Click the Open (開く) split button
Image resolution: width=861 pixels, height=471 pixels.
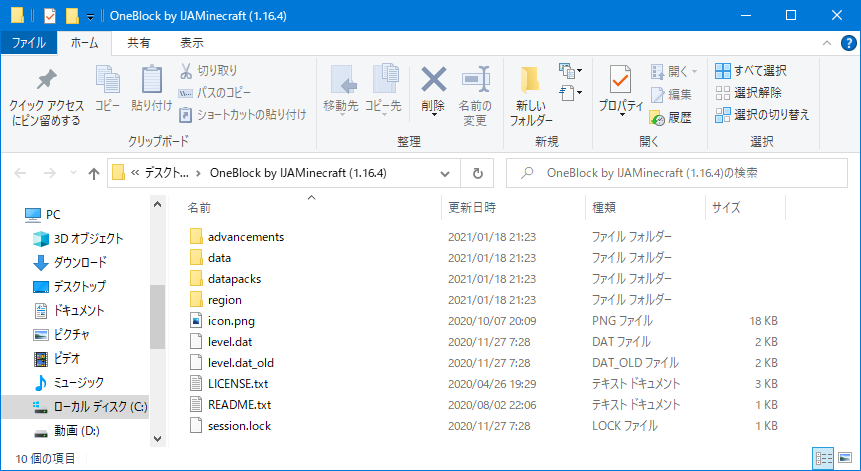tap(674, 71)
